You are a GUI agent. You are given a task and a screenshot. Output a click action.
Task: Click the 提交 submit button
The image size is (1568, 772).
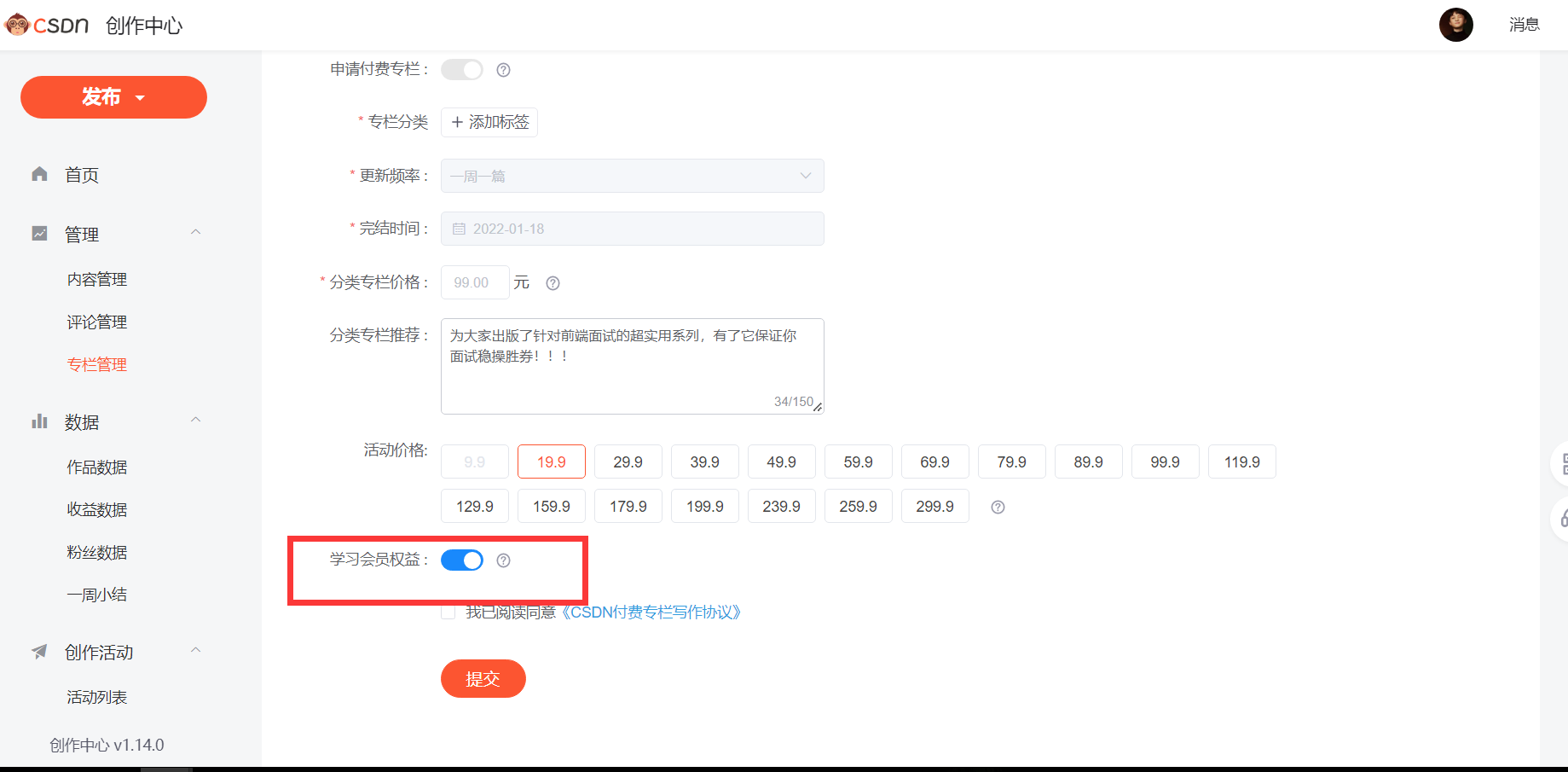(x=483, y=678)
